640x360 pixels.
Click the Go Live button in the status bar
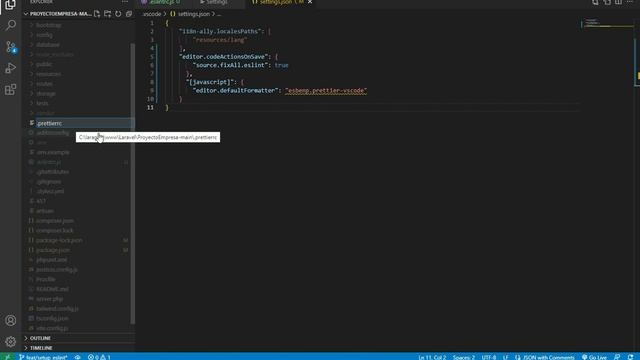point(594,357)
